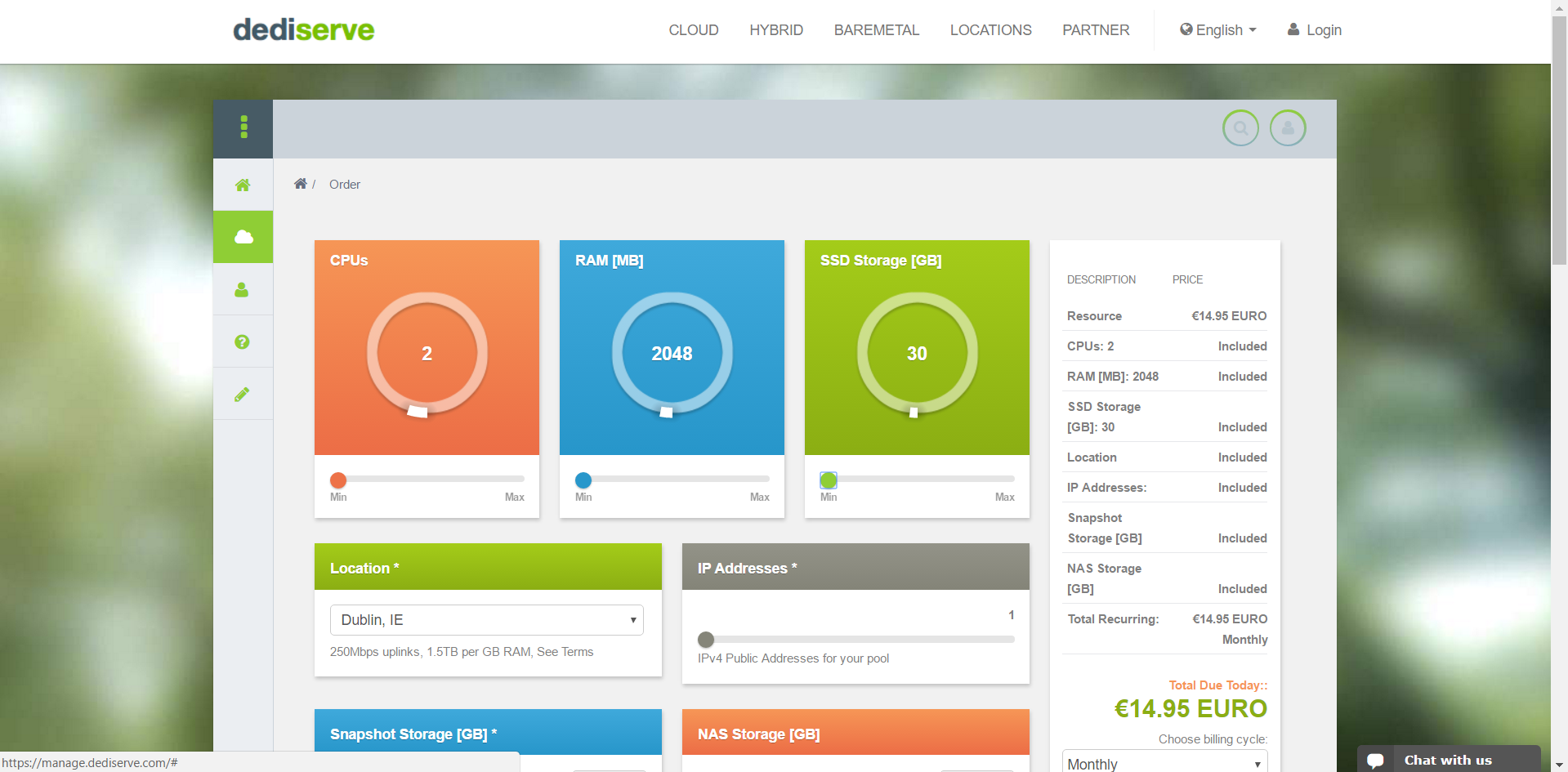Open the user account sidebar icon
Screen dimensions: 1568x772
(x=242, y=290)
